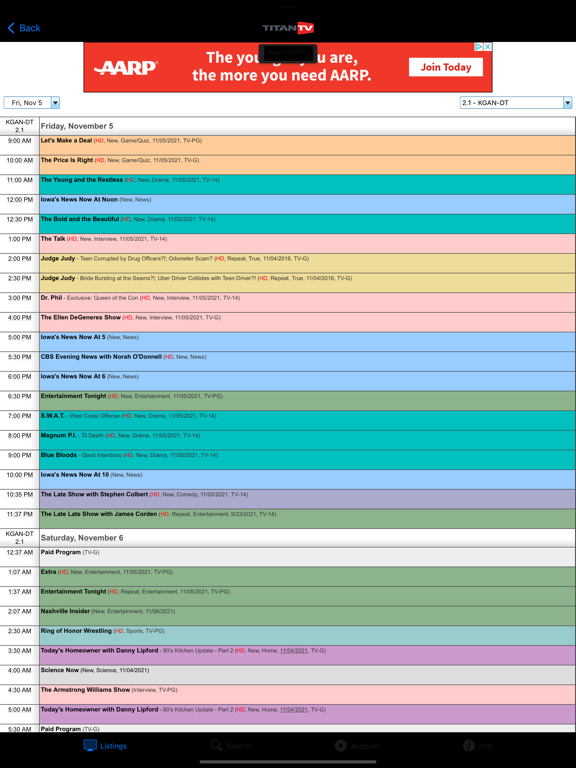Open the Info tab
Viewport: 576px width, 768px height.
[478, 746]
